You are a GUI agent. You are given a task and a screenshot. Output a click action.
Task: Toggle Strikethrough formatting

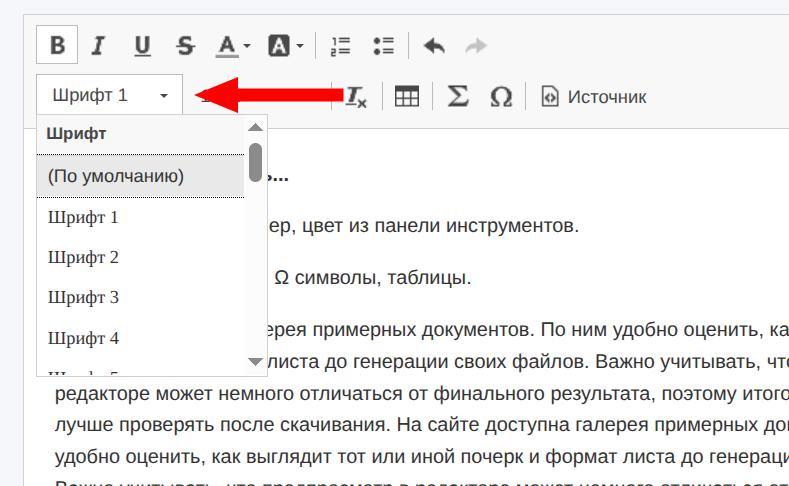(185, 46)
